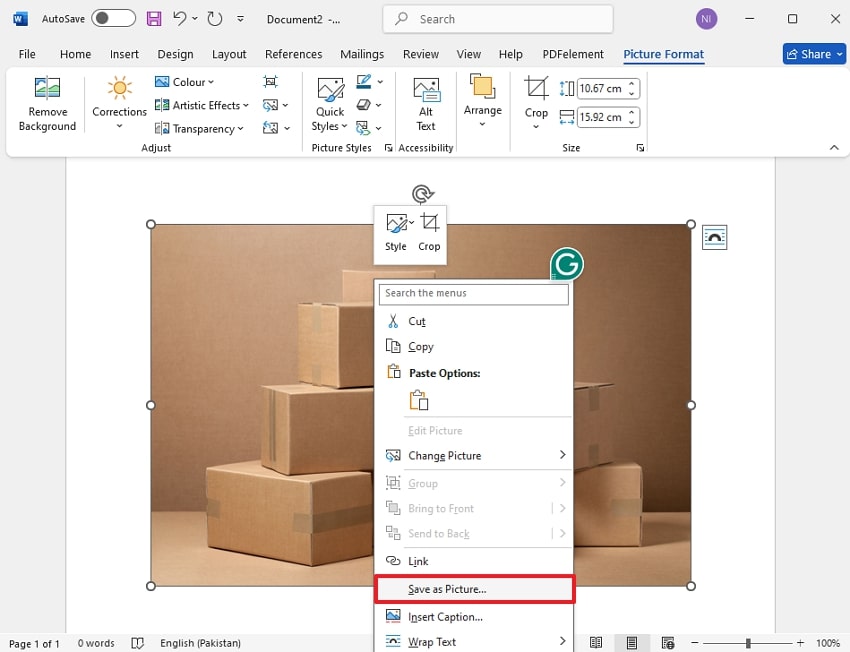Open Quick Styles gallery
This screenshot has height=652, width=850.
[330, 104]
